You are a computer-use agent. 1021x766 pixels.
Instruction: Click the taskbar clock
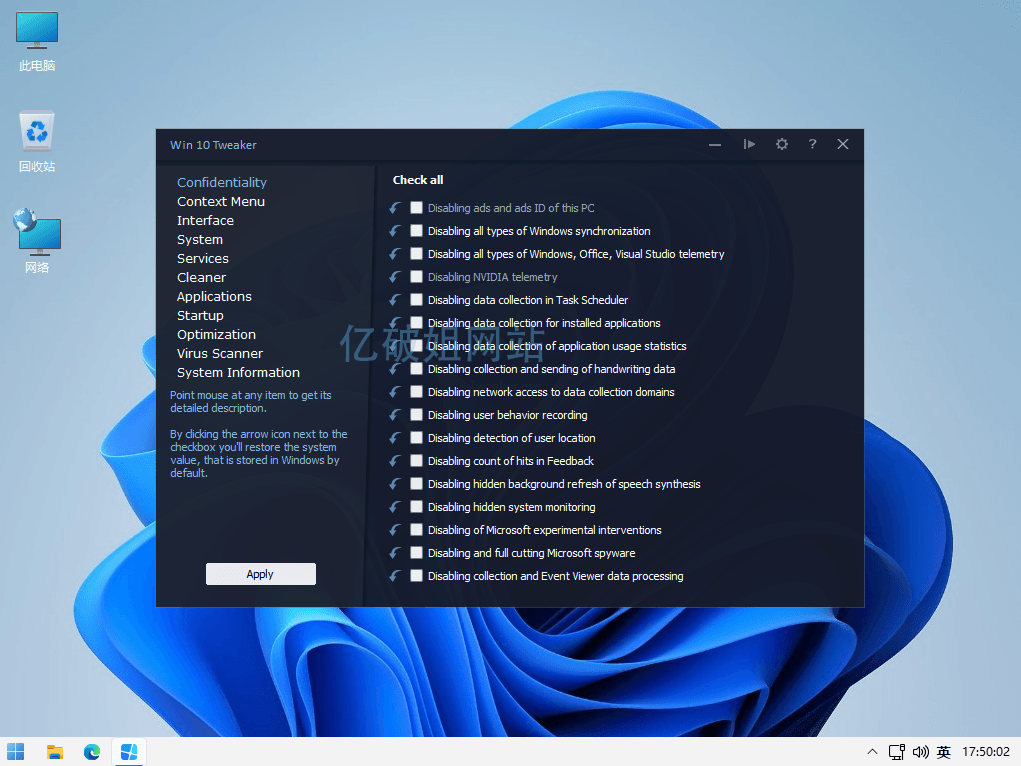[x=985, y=752]
